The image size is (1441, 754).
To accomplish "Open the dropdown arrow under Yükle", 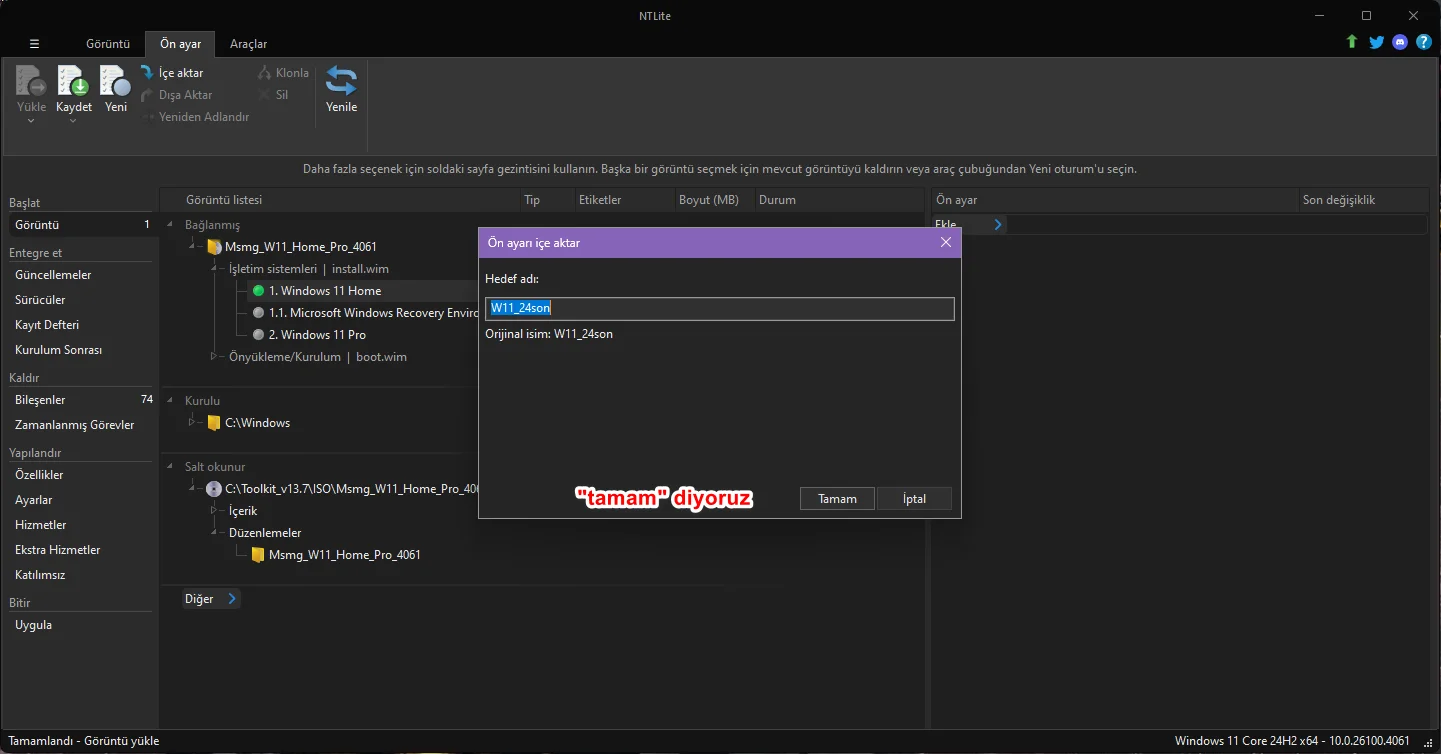I will coord(31,121).
